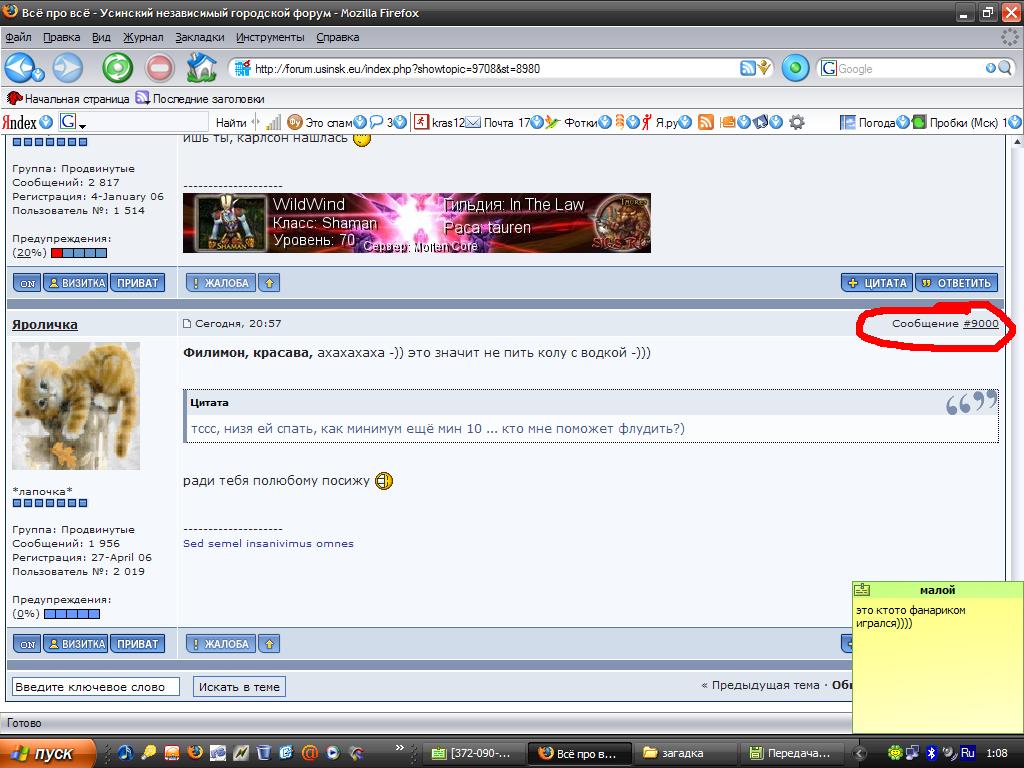Image resolution: width=1024 pixels, height=768 pixels.
Task: Click the keyword search input field
Action: (x=96, y=687)
